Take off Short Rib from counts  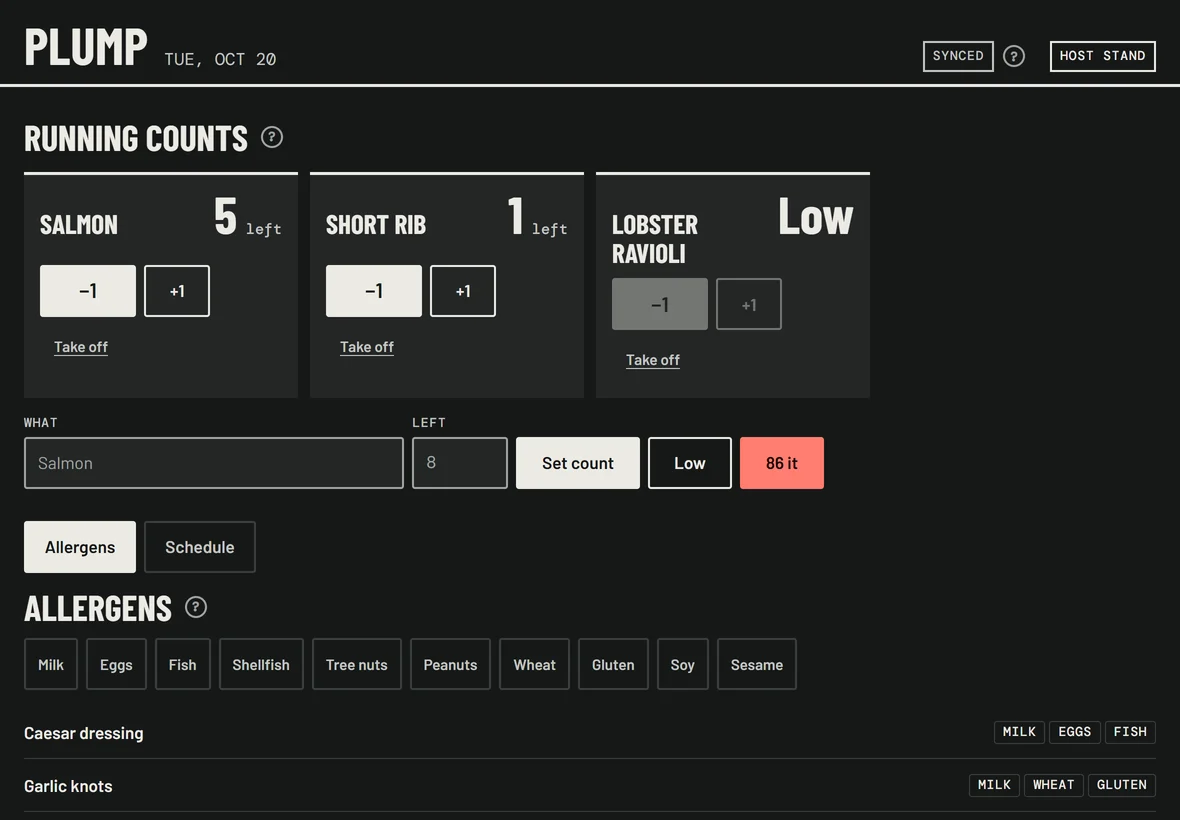366,347
